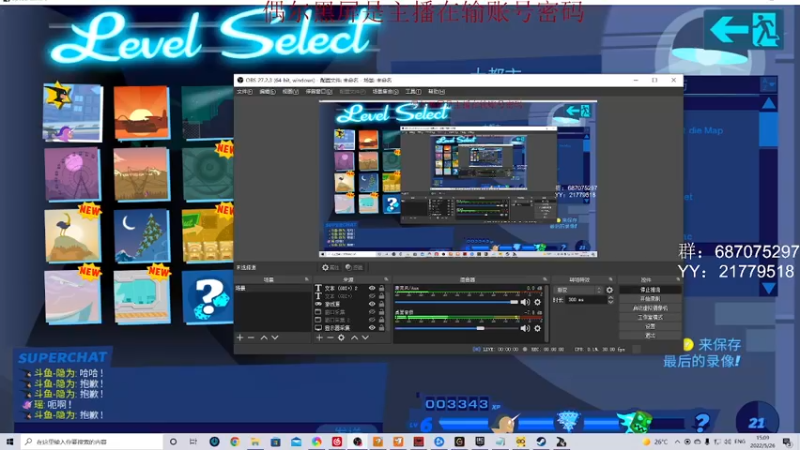
Task: Move source up in Sources panel
Action: (x=355, y=338)
